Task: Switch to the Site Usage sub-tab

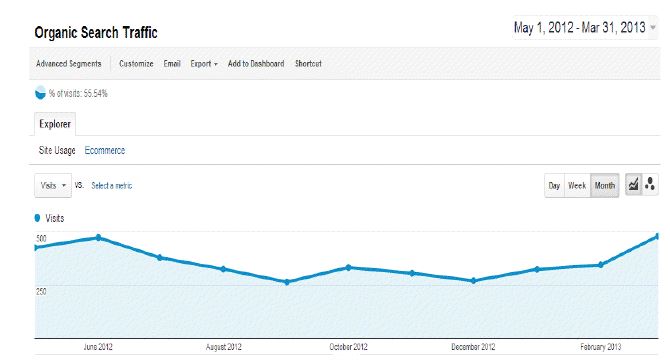Action: pos(57,150)
